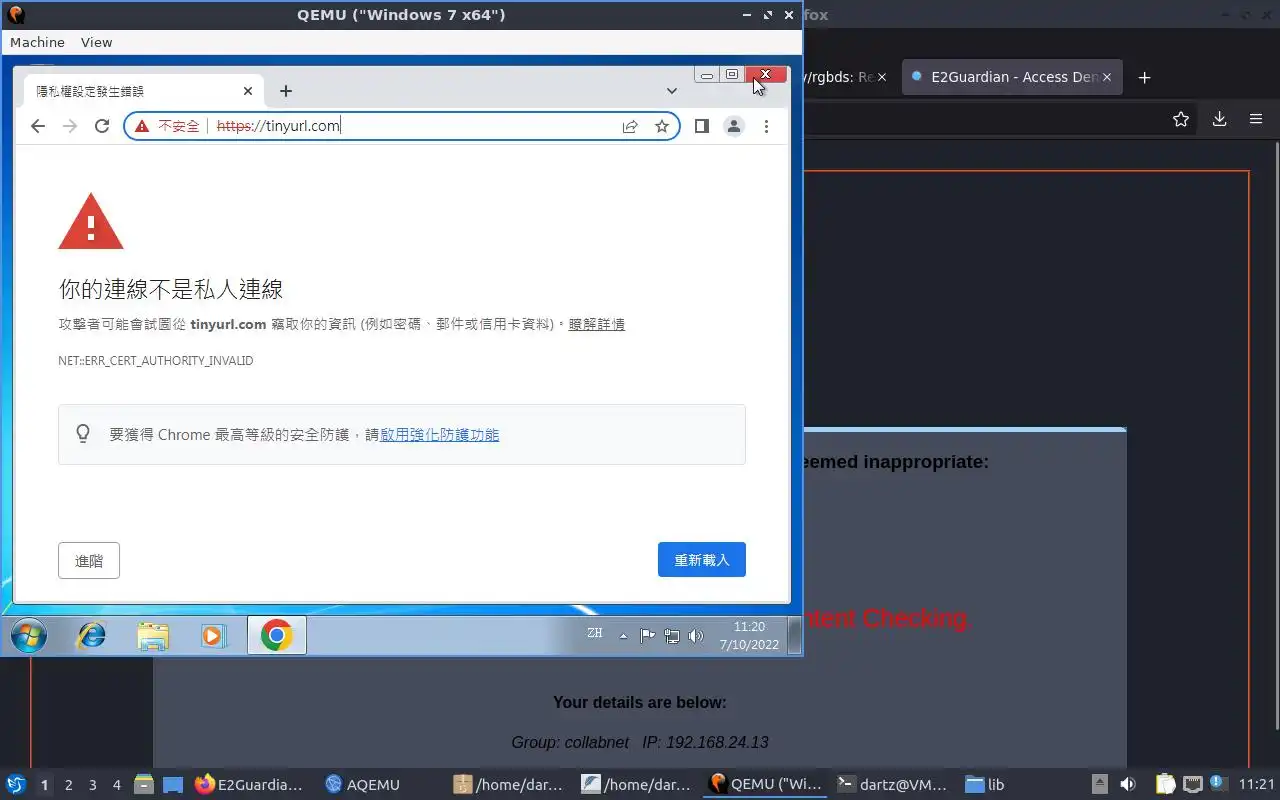Show hidden Windows tray icons
The height and width of the screenshot is (800, 1280).
click(624, 636)
